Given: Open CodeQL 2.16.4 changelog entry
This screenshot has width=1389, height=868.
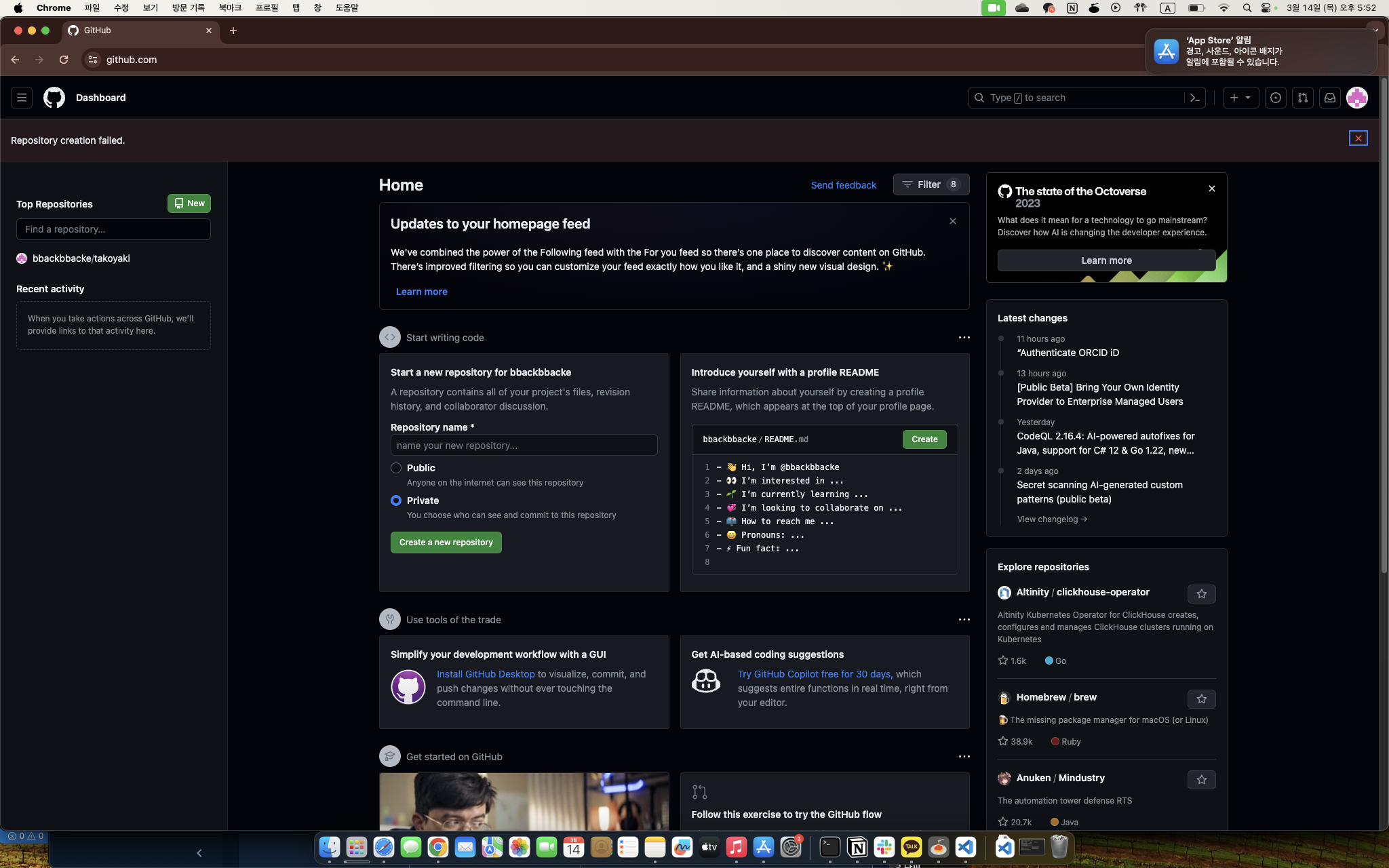Looking at the screenshot, I should tap(1106, 443).
